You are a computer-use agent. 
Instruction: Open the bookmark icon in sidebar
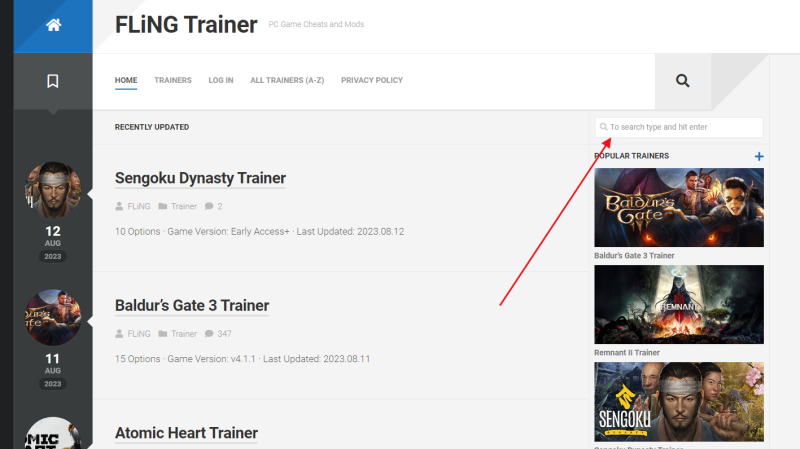(x=53, y=81)
